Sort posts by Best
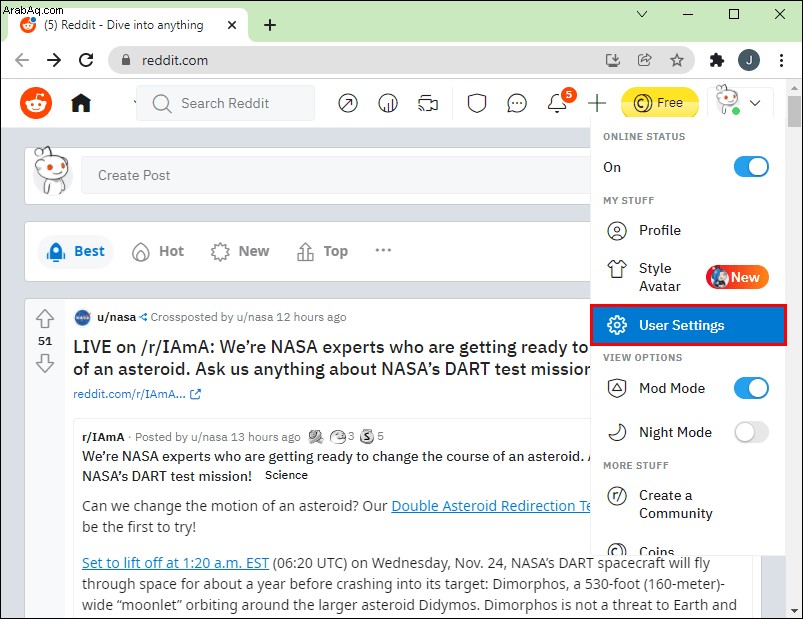The image size is (803, 619). (76, 251)
